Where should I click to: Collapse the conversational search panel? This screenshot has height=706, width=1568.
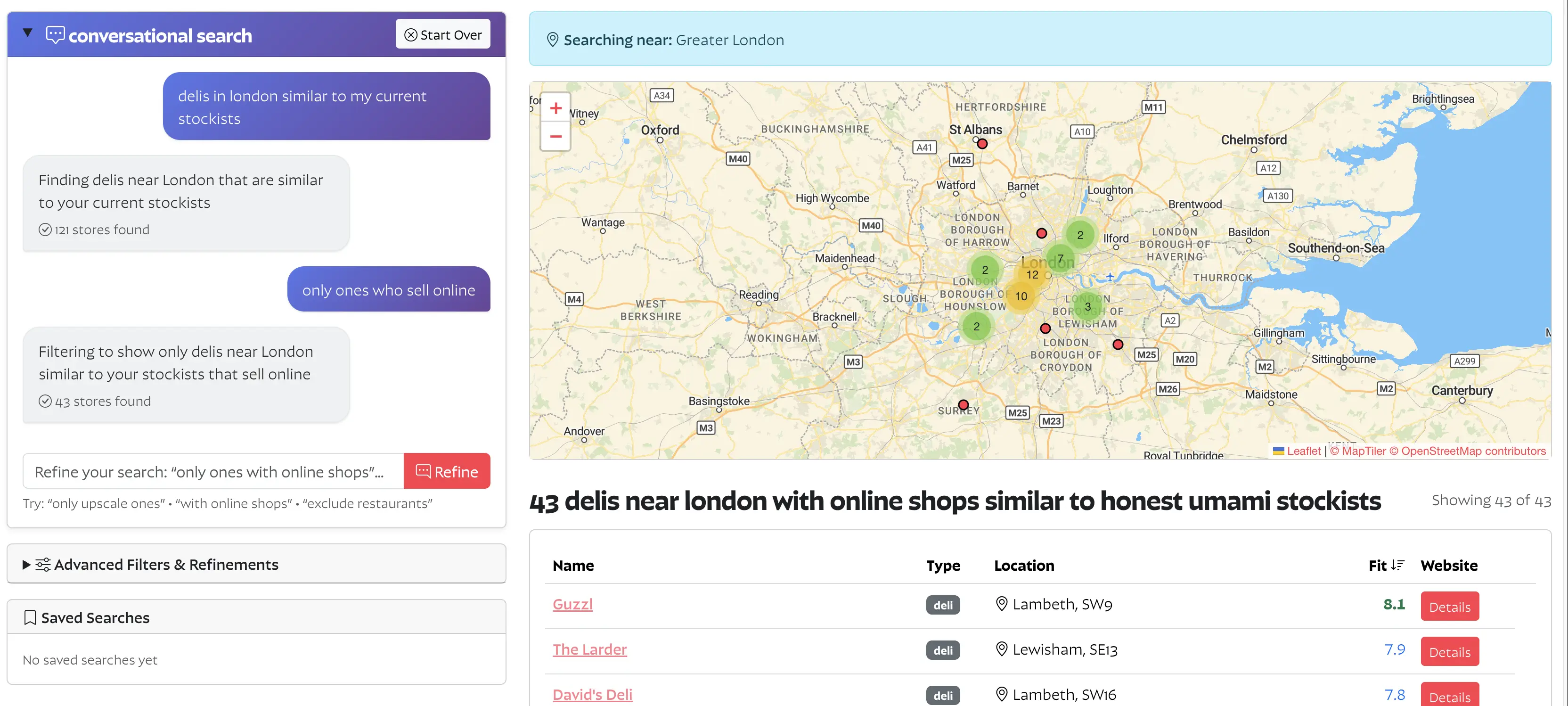tap(27, 33)
